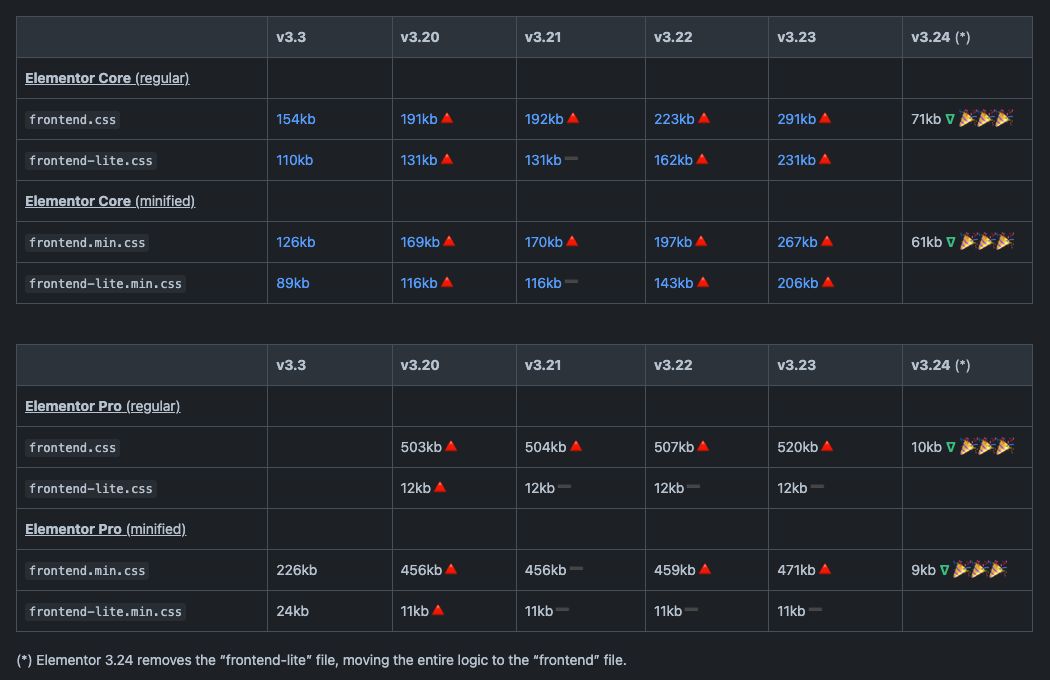Open the 206kb link under v3.23

pyautogui.click(x=797, y=283)
